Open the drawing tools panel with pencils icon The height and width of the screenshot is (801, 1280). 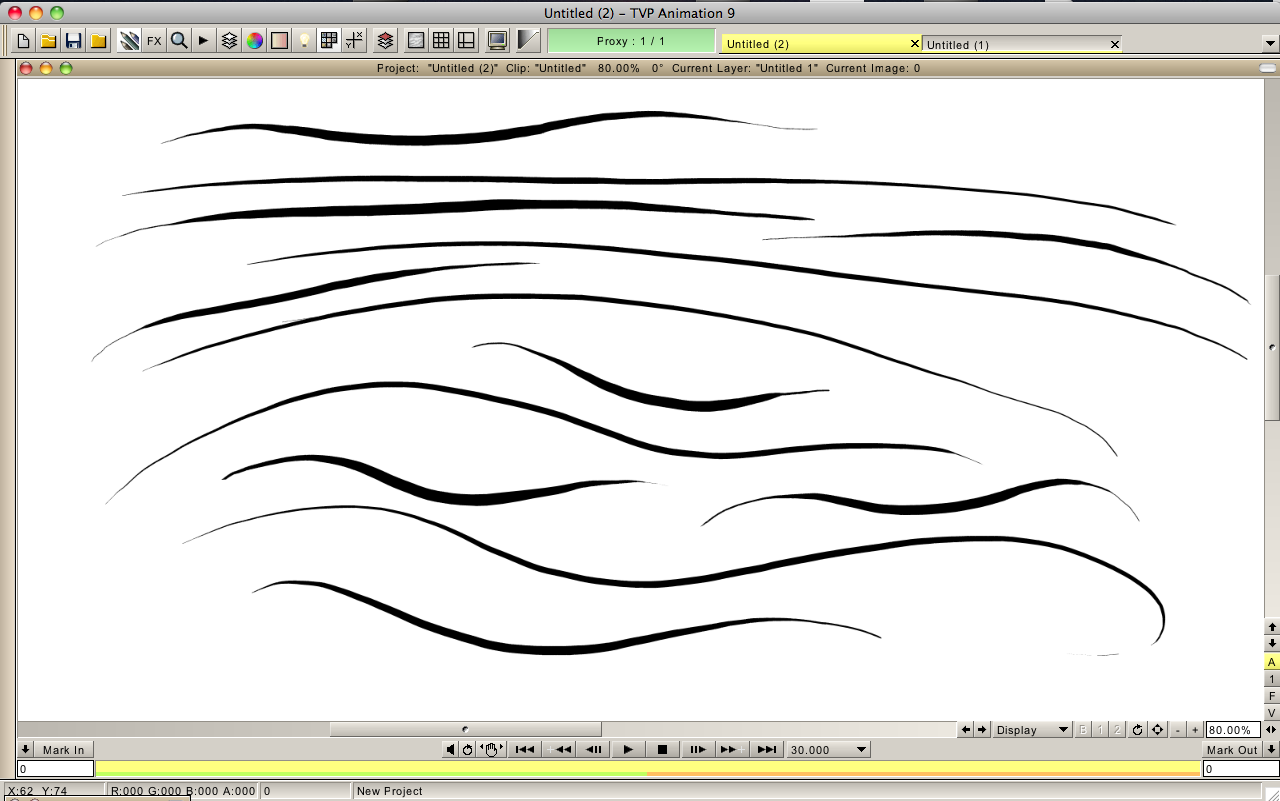pos(129,41)
